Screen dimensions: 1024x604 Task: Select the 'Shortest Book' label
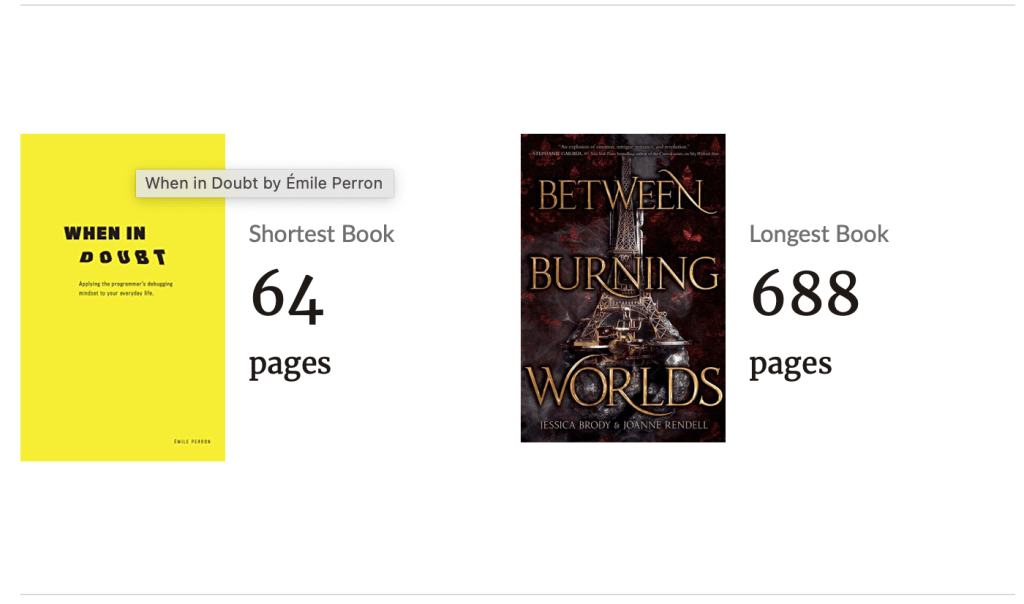click(x=321, y=234)
